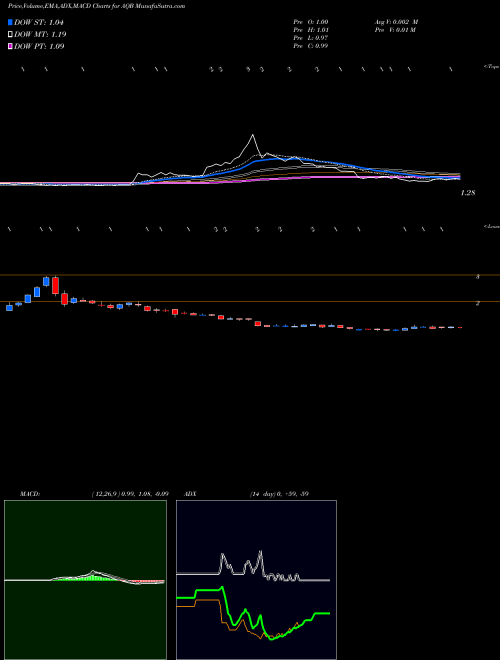
Task: Click the 'Pre H: 1.01' value
Action: [x=311, y=30]
